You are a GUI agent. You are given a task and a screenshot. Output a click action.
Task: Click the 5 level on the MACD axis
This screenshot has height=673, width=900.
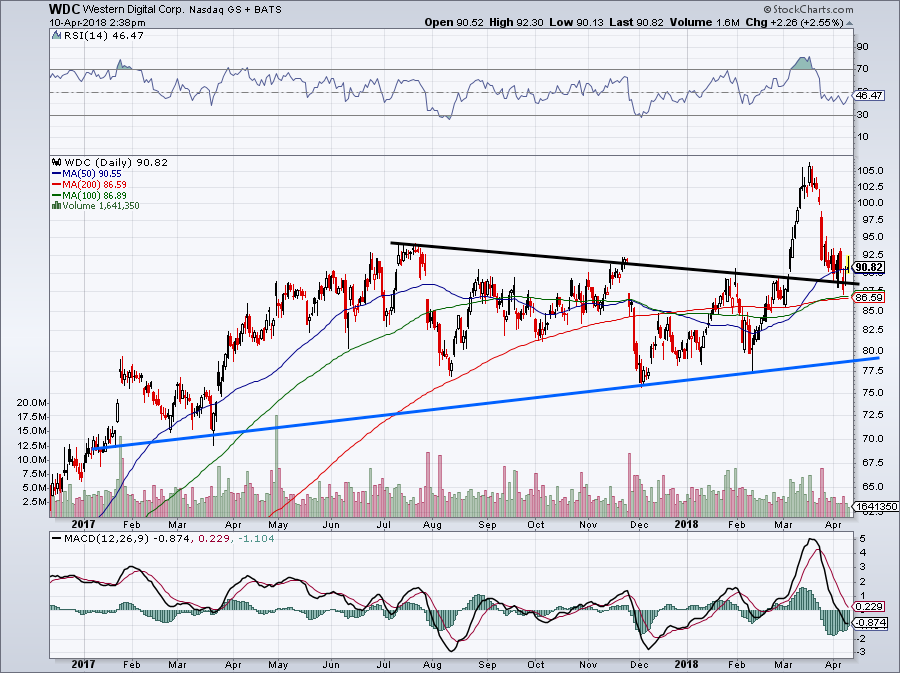pos(862,539)
